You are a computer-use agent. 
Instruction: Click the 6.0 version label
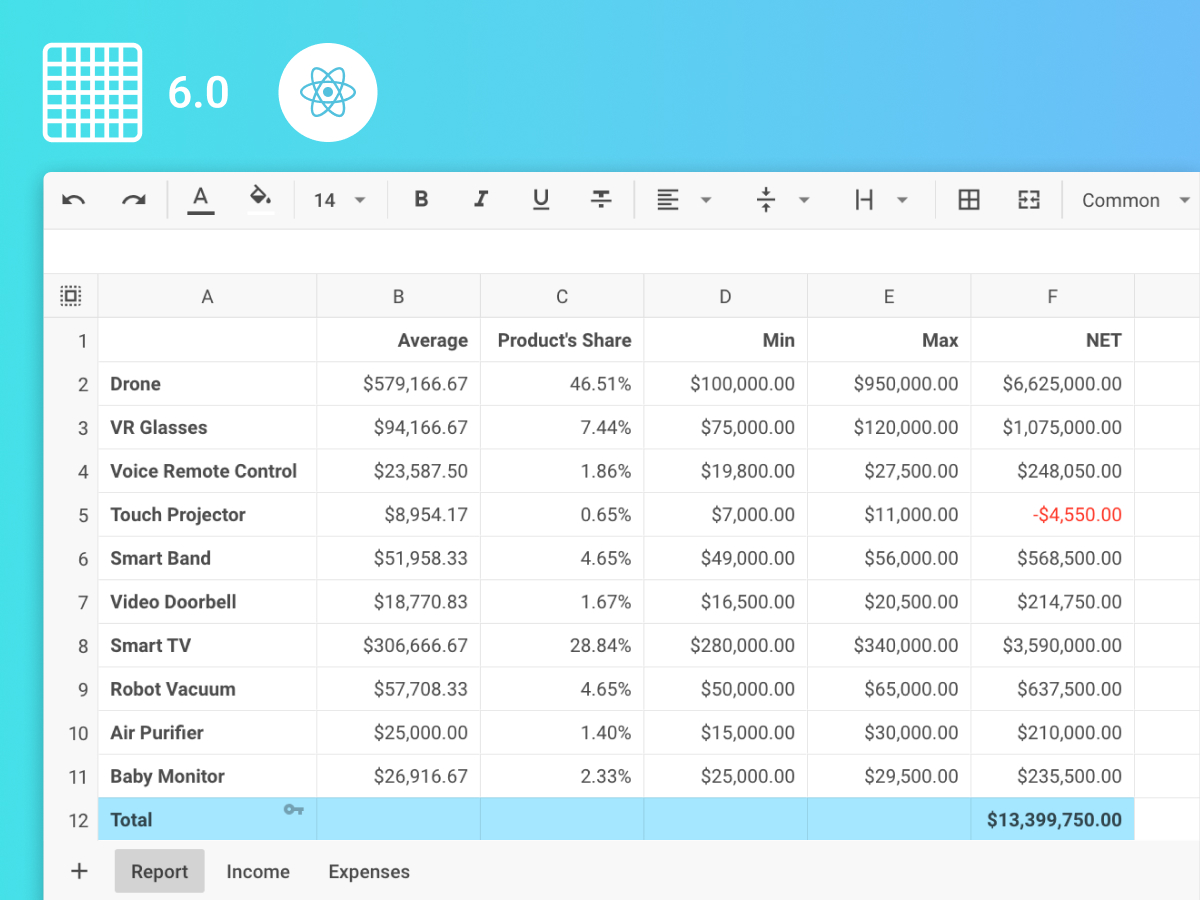(198, 92)
